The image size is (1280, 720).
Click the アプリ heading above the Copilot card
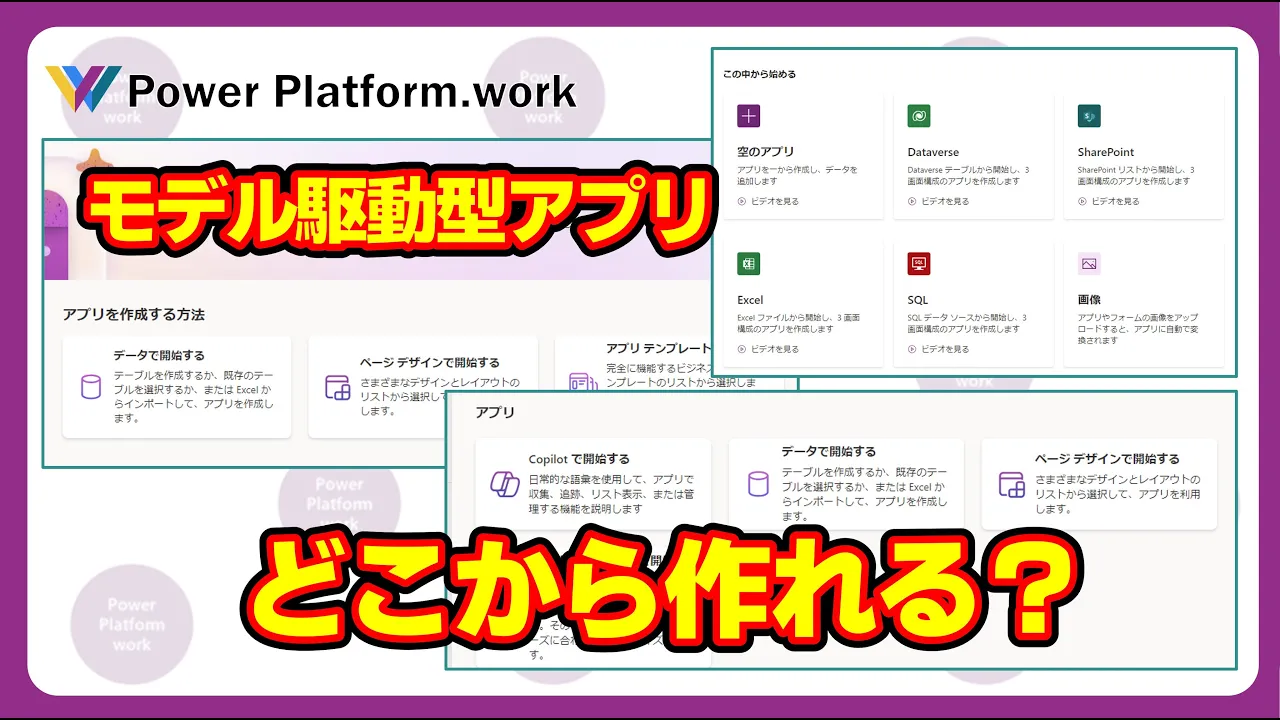coord(495,412)
